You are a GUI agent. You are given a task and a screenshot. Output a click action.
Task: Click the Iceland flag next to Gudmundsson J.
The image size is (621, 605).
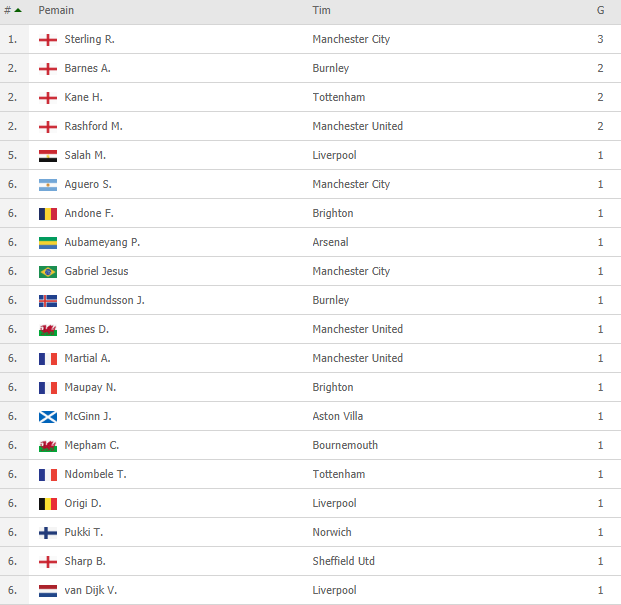[x=47, y=301]
